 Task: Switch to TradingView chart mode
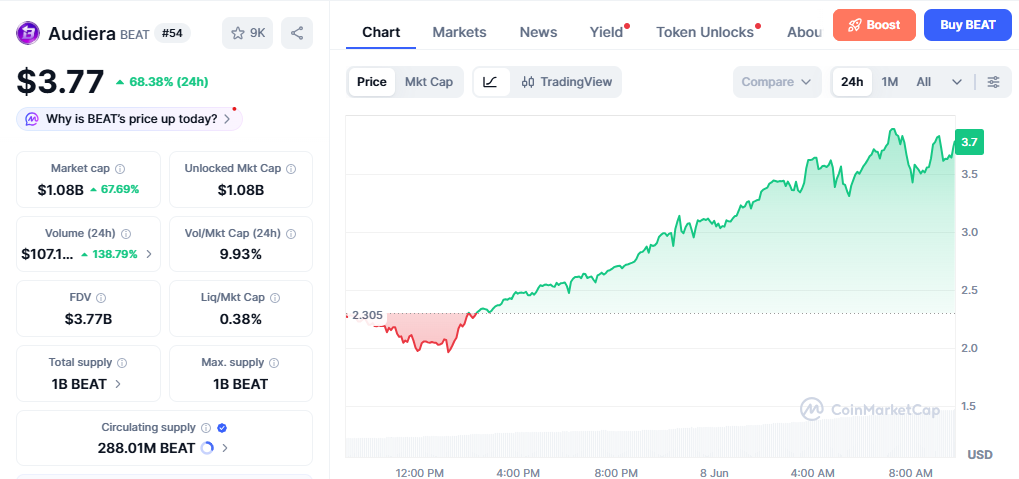567,82
